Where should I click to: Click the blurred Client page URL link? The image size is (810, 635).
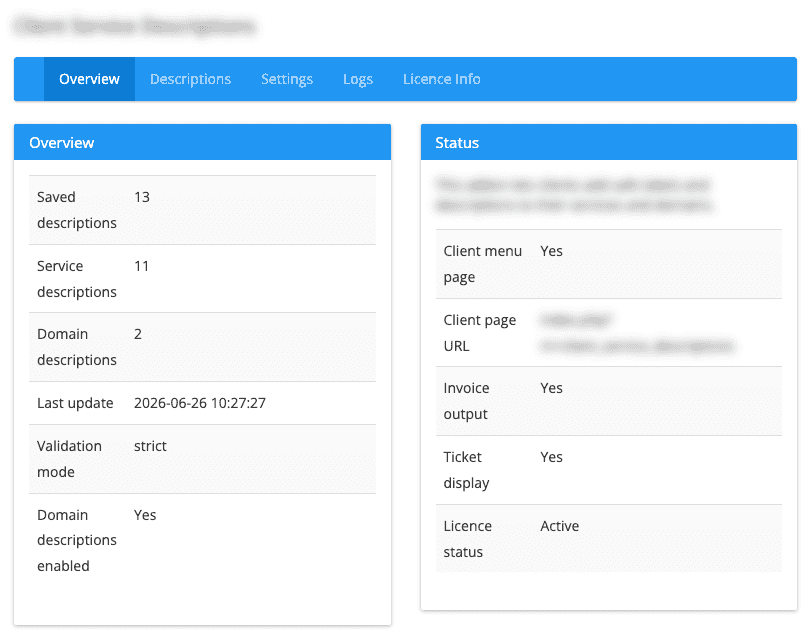coord(637,333)
